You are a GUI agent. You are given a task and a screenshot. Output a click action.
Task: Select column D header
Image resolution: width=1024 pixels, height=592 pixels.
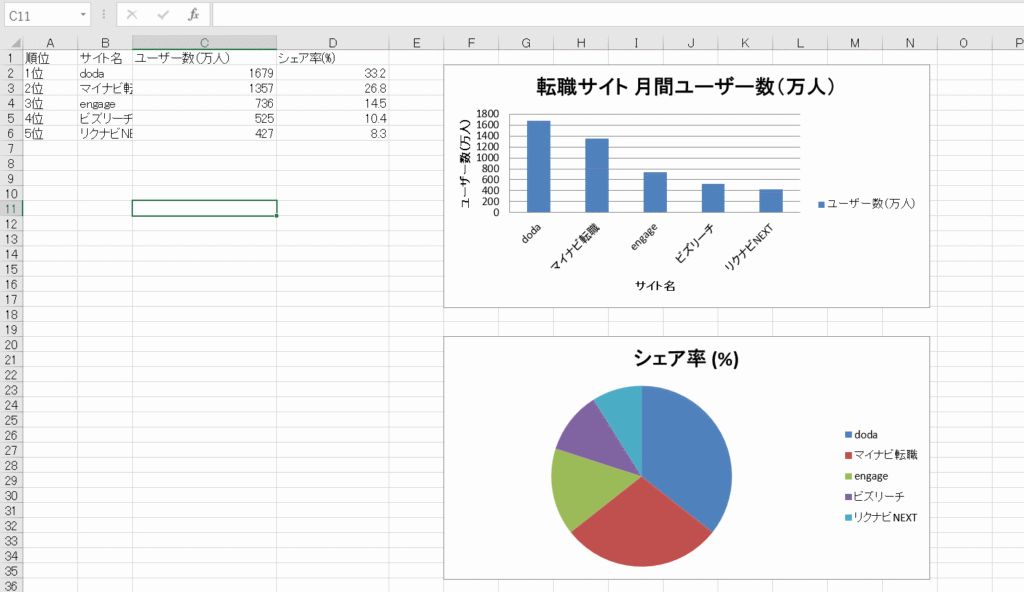(x=332, y=43)
